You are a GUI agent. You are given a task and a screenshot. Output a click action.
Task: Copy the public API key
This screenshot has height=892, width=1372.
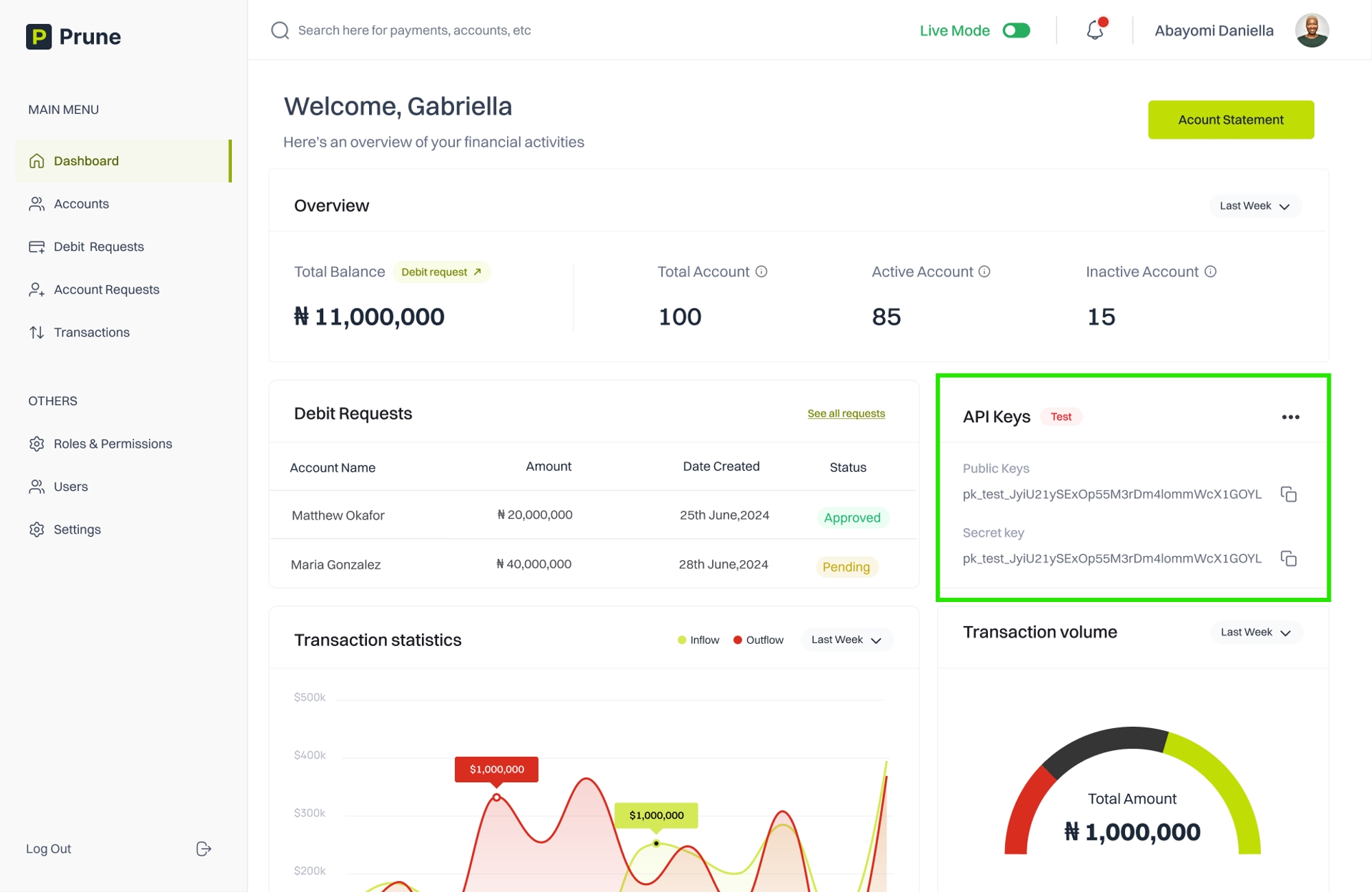coord(1288,494)
